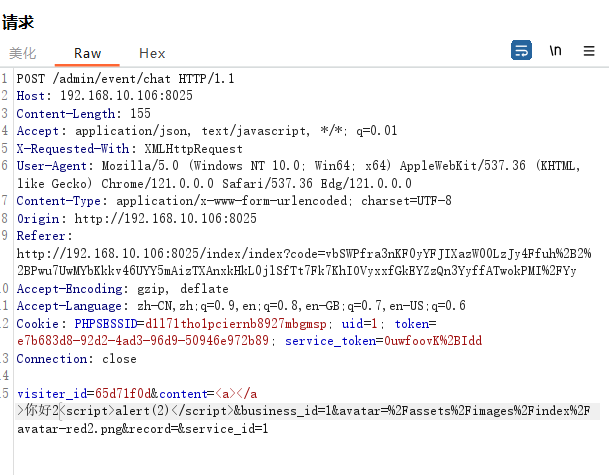The image size is (609, 475).
Task: Click the Accept-Encoding gzip, deflate line
Action: 122,289
